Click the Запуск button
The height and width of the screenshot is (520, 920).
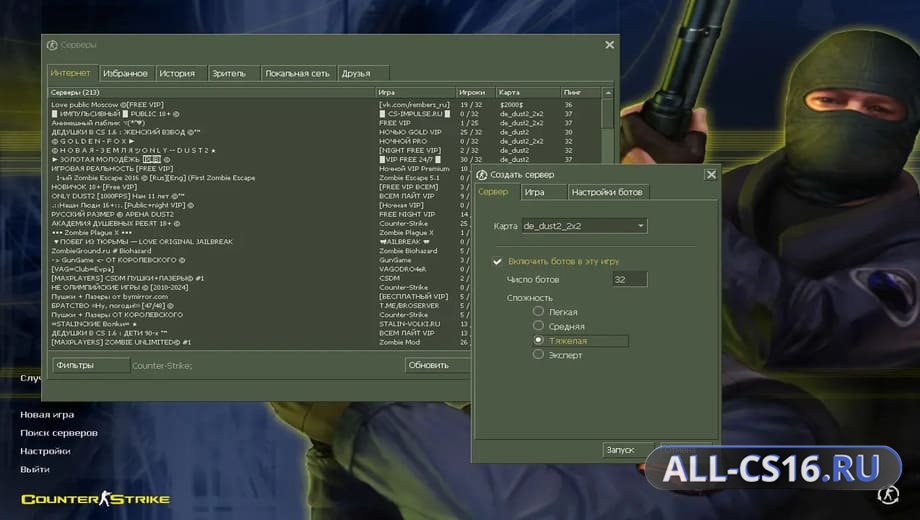[x=627, y=450]
